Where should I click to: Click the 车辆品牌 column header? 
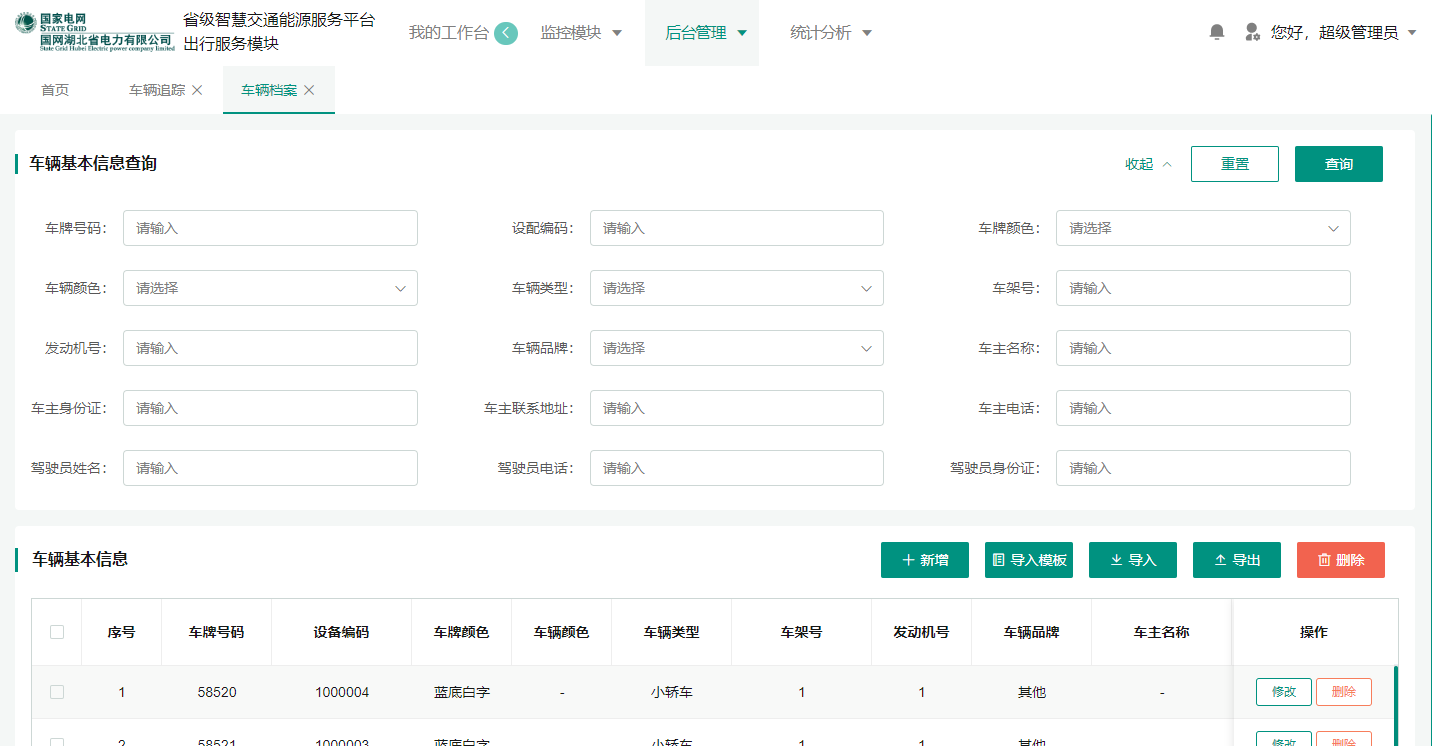click(x=1031, y=632)
